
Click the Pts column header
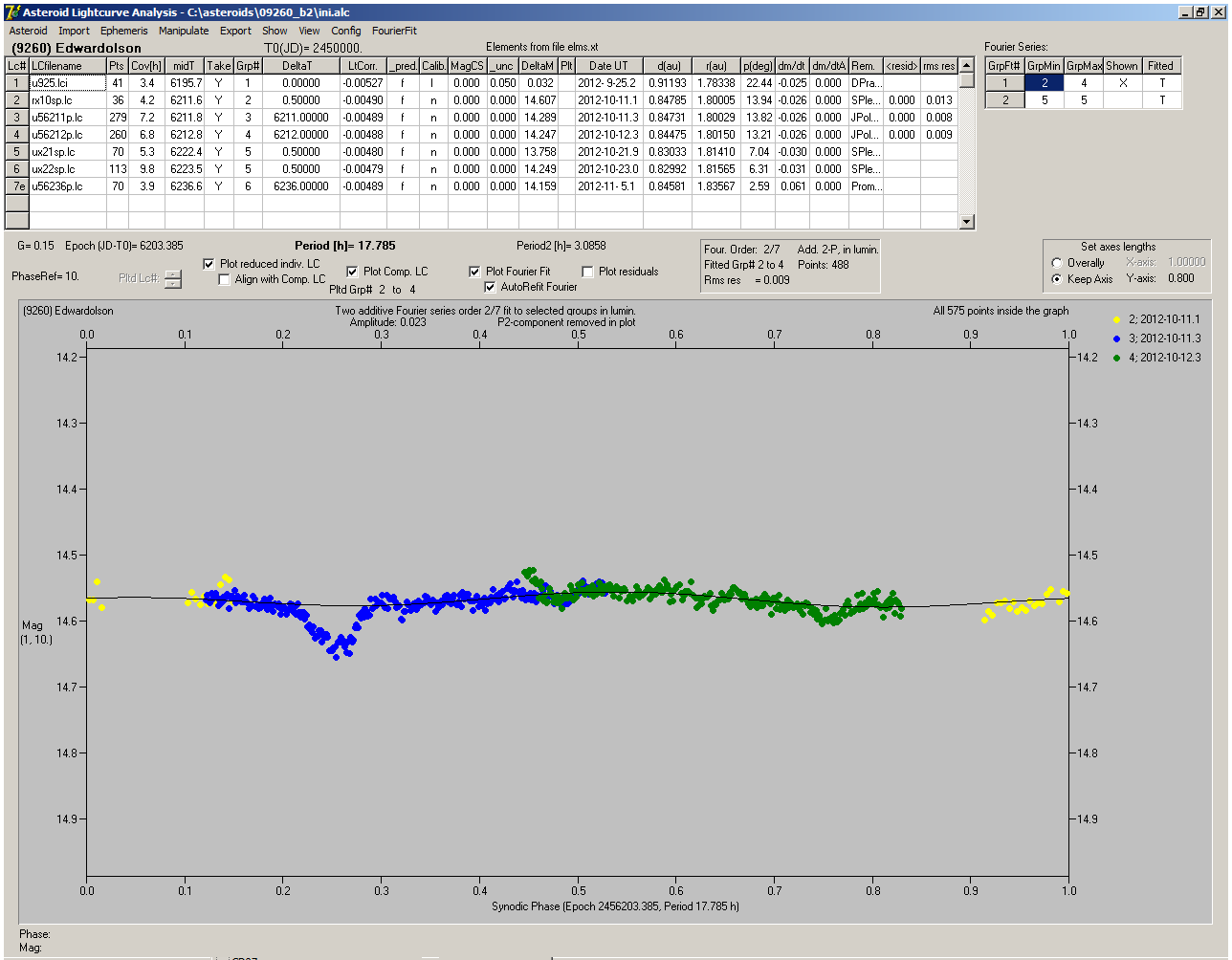click(117, 66)
